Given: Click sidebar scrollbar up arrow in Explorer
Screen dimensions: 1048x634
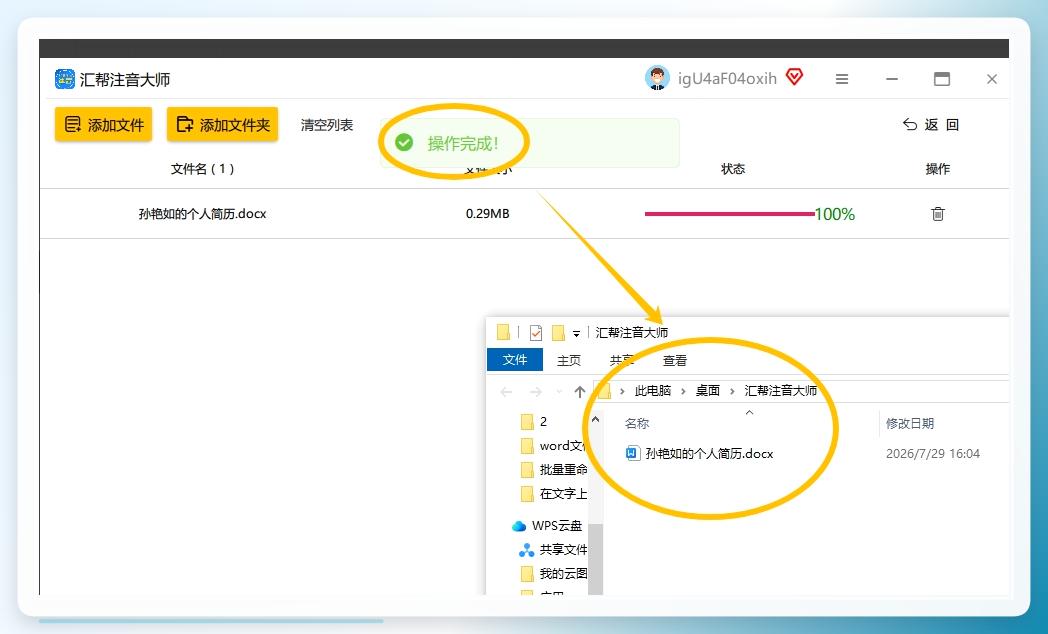Looking at the screenshot, I should click(596, 419).
